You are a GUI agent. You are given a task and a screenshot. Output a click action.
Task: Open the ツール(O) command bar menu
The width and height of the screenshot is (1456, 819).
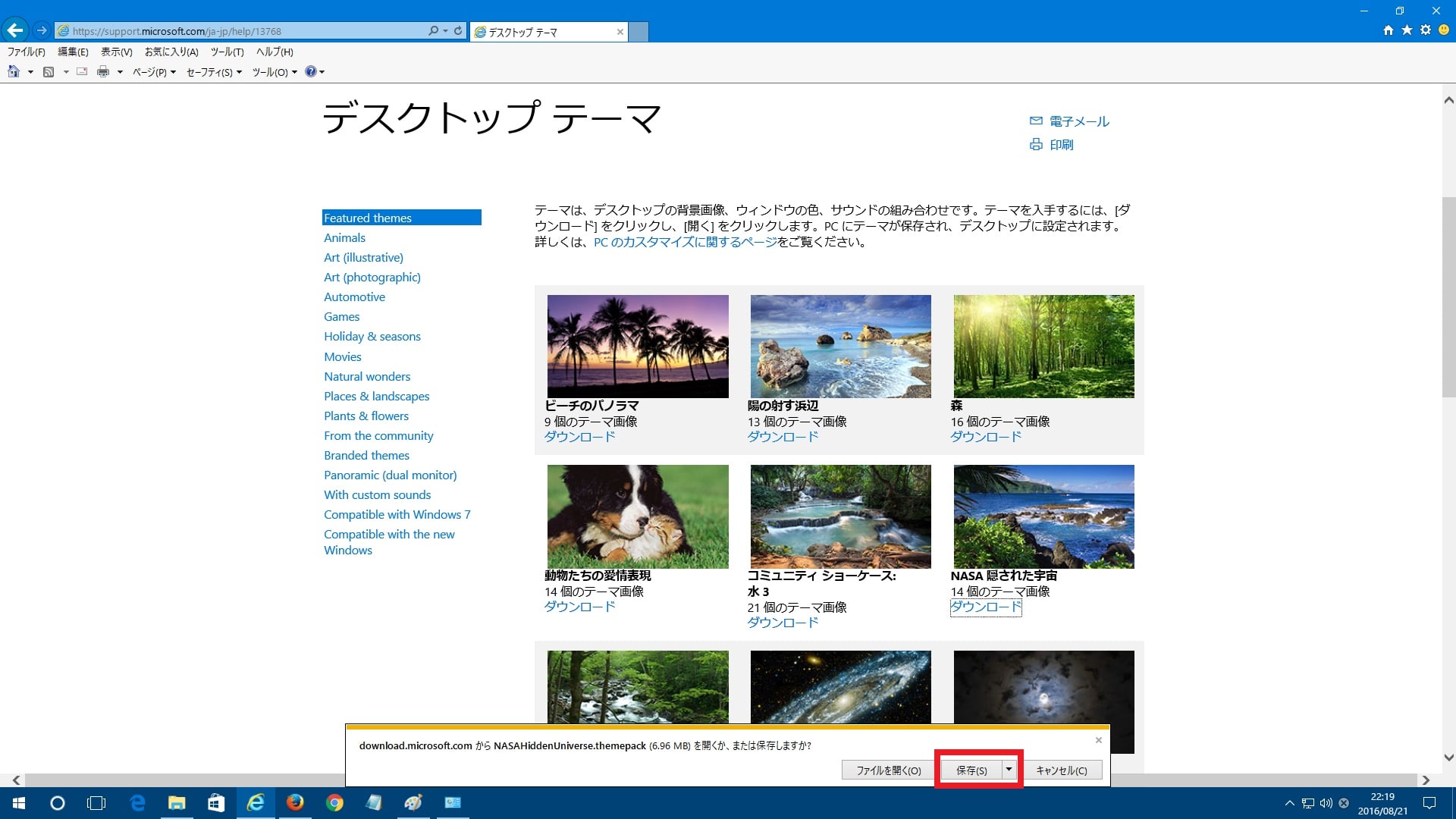[275, 72]
